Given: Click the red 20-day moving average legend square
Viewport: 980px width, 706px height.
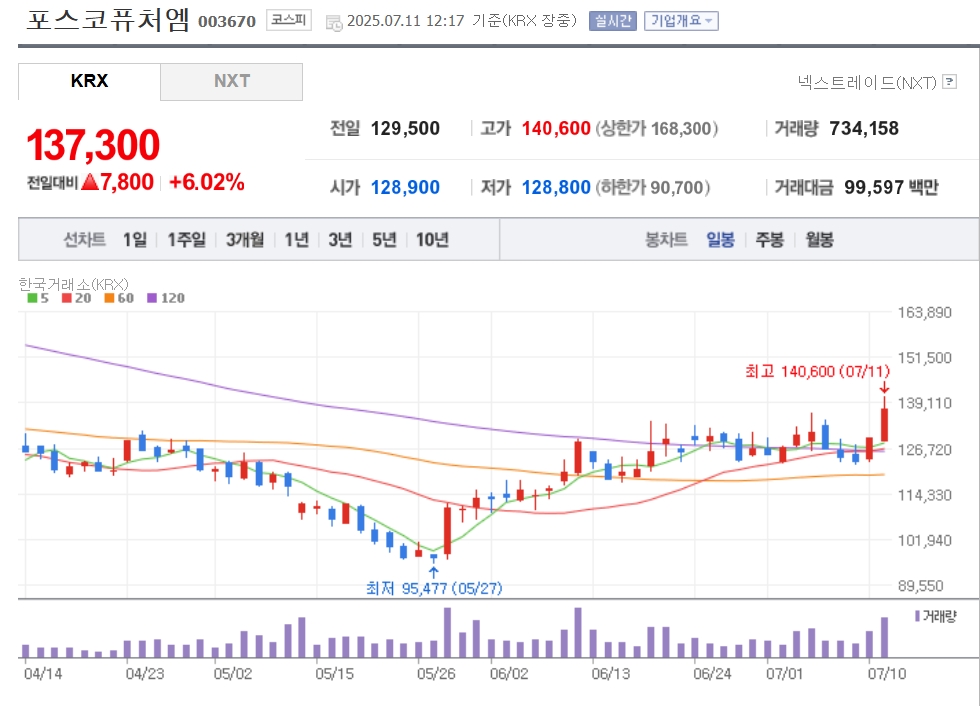Looking at the screenshot, I should coord(66,298).
